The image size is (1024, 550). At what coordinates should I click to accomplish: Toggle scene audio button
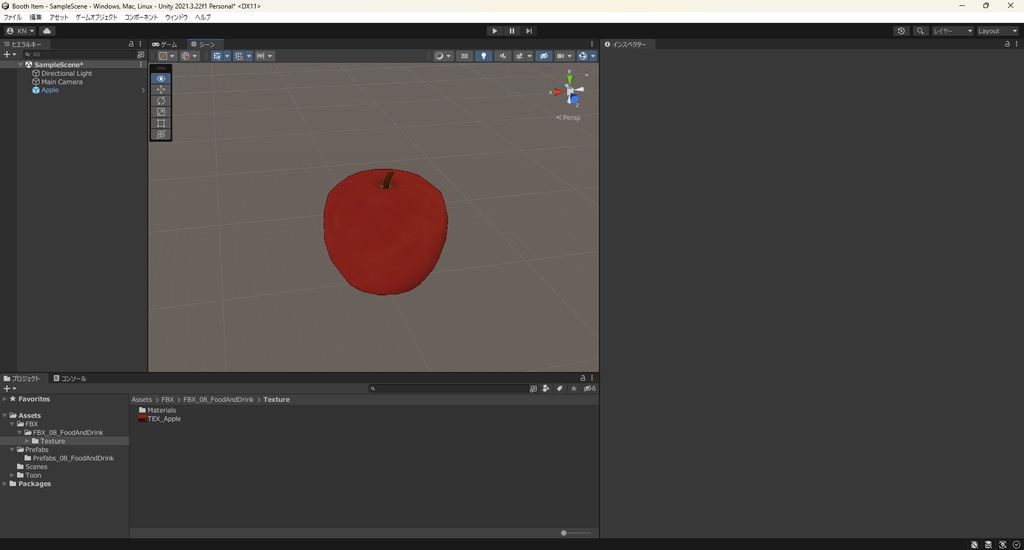[x=502, y=56]
